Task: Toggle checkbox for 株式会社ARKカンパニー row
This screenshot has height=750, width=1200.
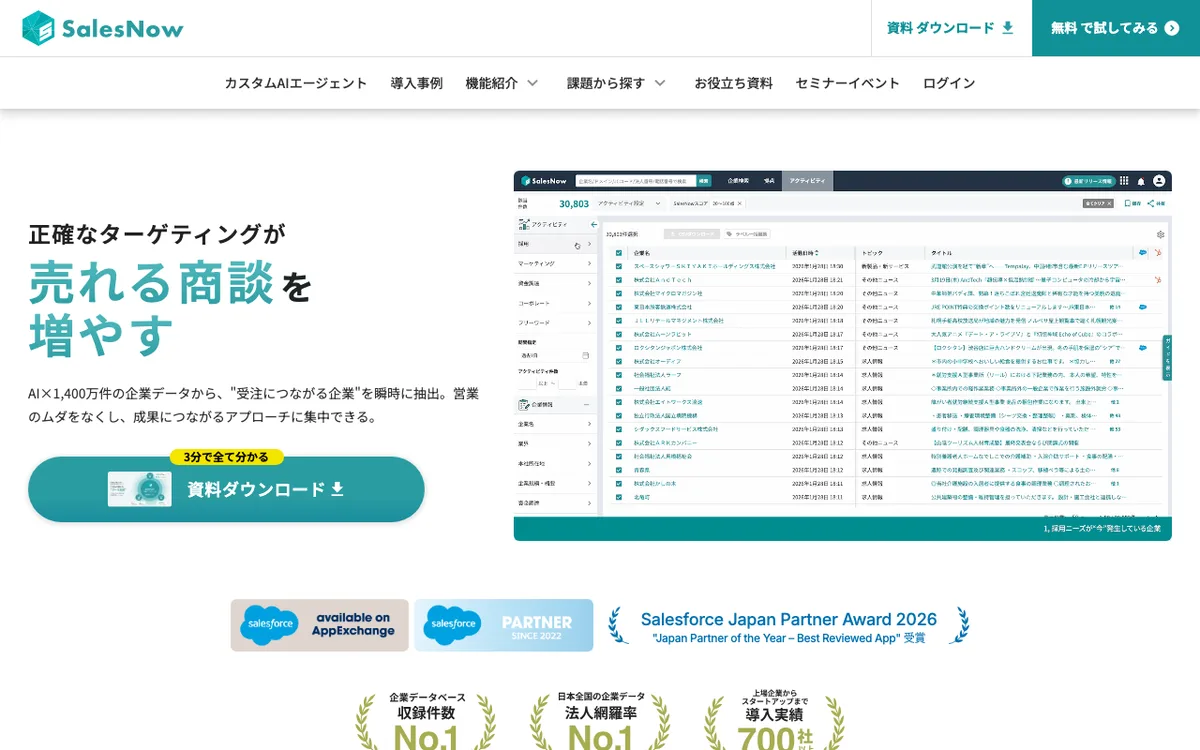Action: [619, 442]
